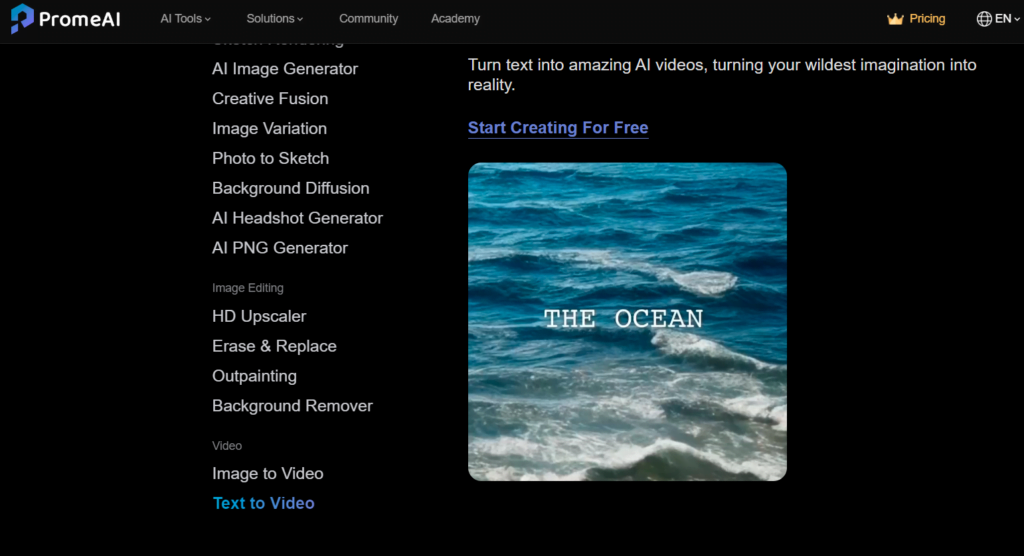Open Image to Video tool

tap(267, 474)
